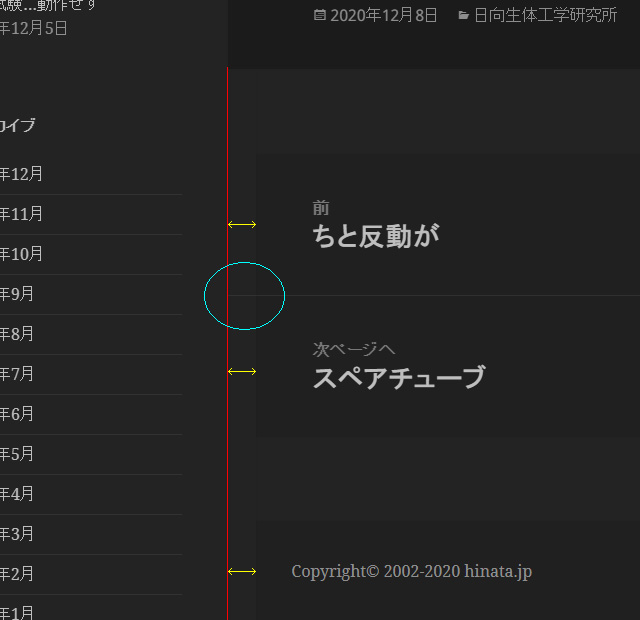Open the 1月 archive link
The image size is (640, 620).
click(x=17, y=612)
